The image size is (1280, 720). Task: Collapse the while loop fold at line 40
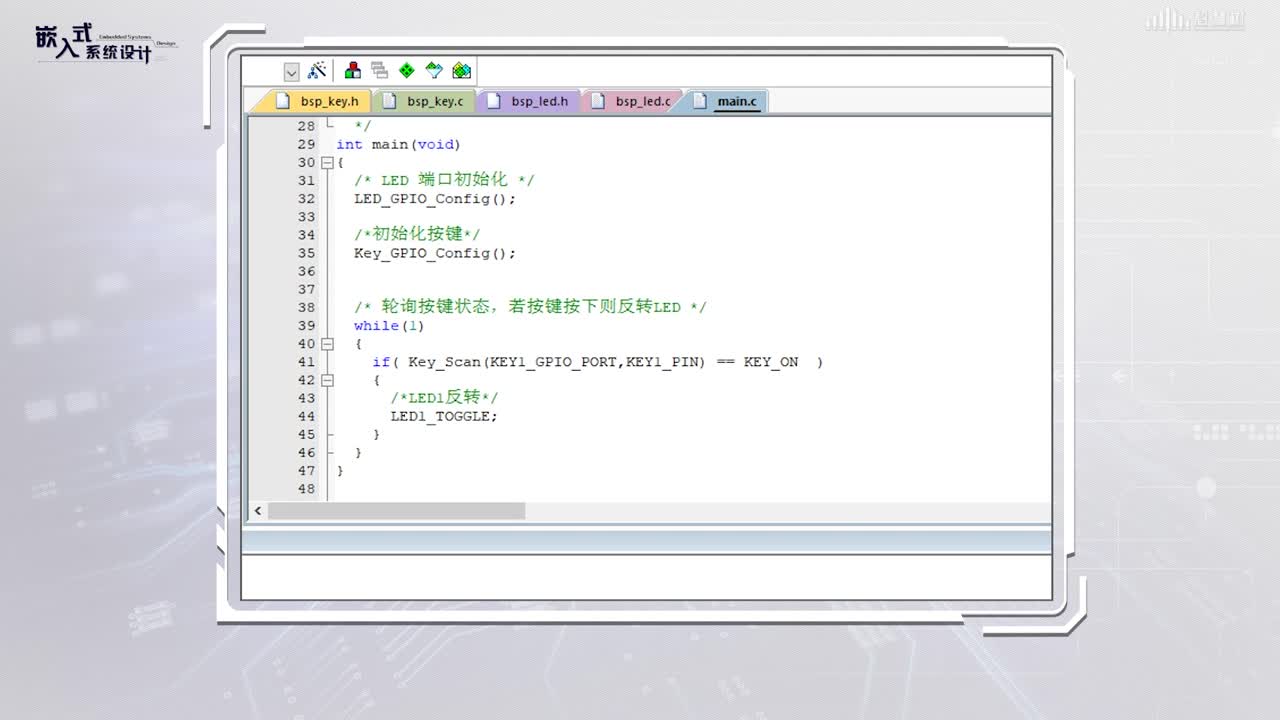click(326, 344)
